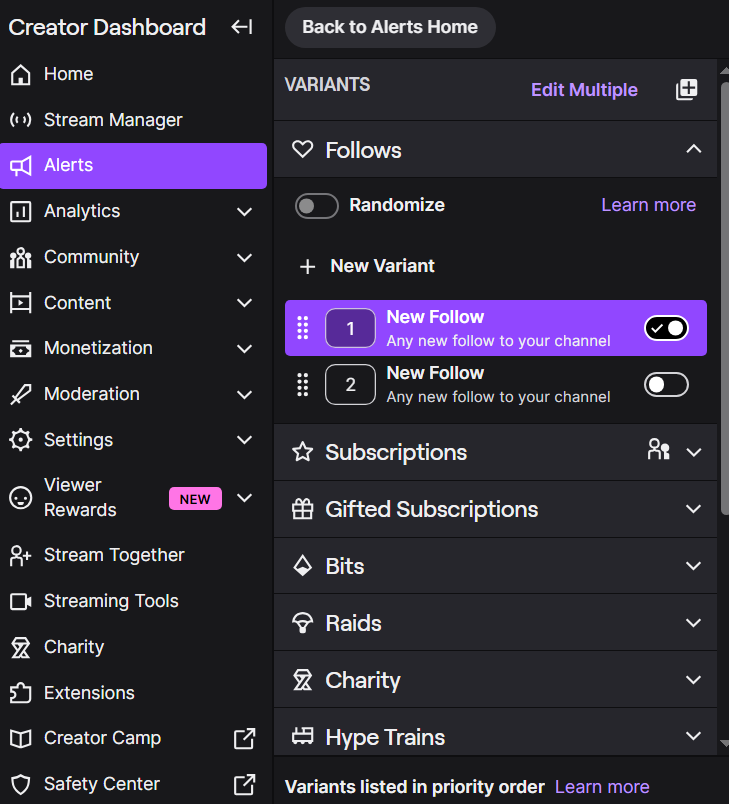729x804 pixels.
Task: Click the Follows heart icon
Action: click(302, 150)
